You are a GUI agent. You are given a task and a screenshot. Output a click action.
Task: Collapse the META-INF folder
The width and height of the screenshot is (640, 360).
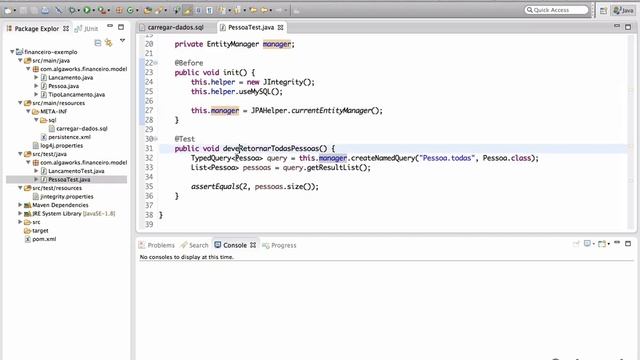[28, 111]
